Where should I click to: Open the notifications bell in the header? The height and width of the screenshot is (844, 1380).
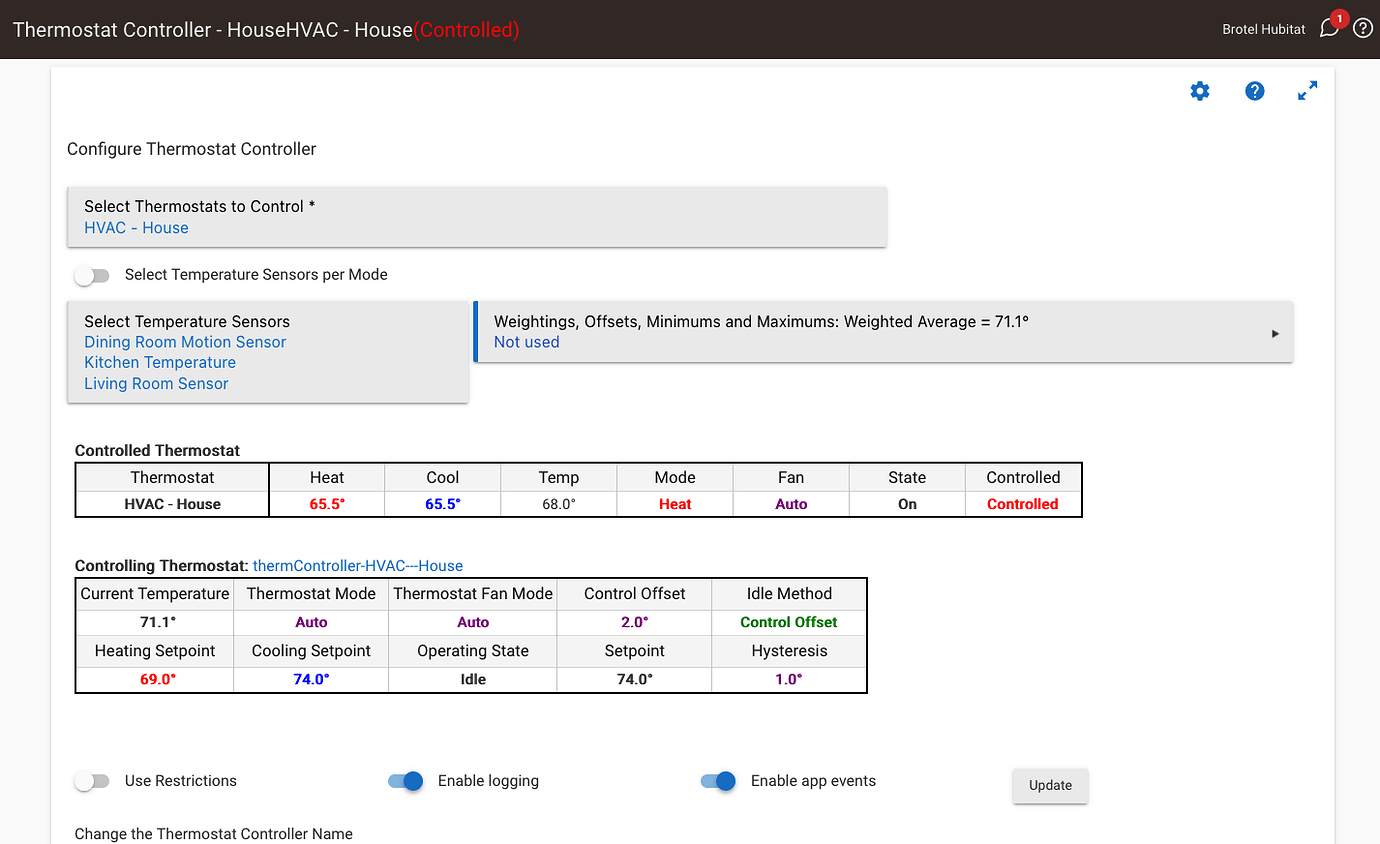pyautogui.click(x=1328, y=29)
